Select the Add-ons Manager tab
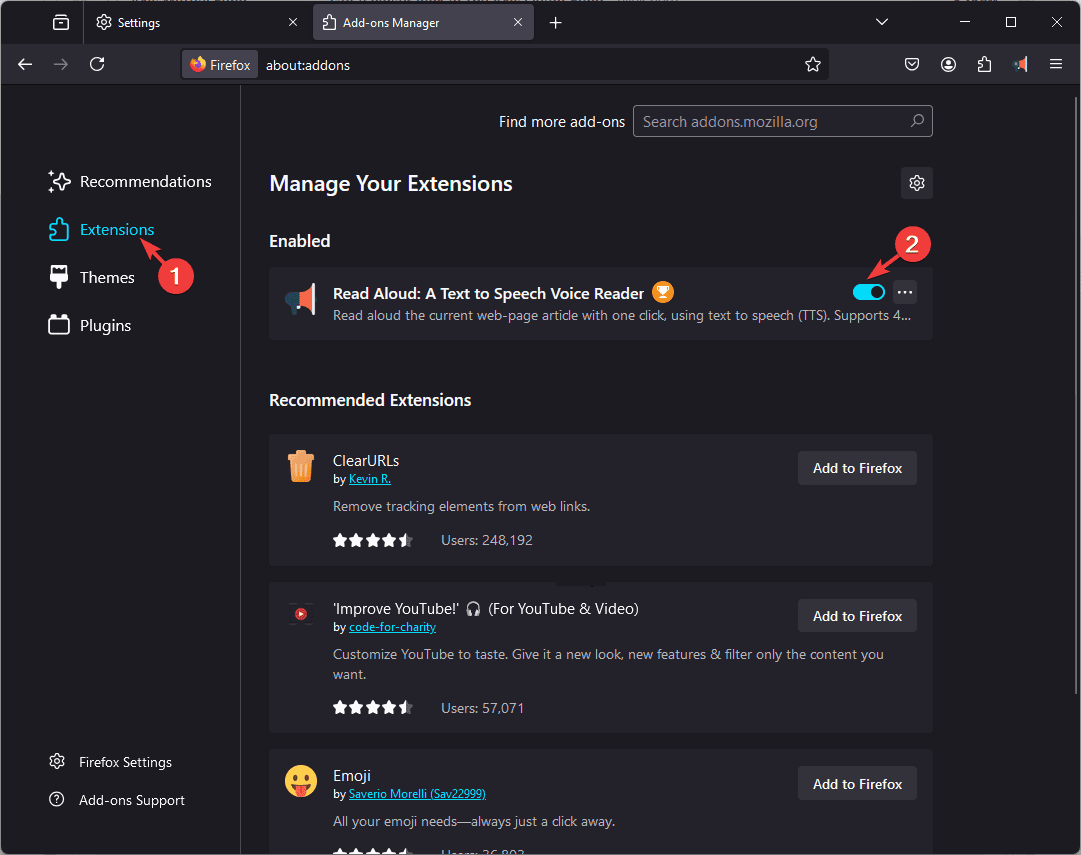 pos(423,23)
